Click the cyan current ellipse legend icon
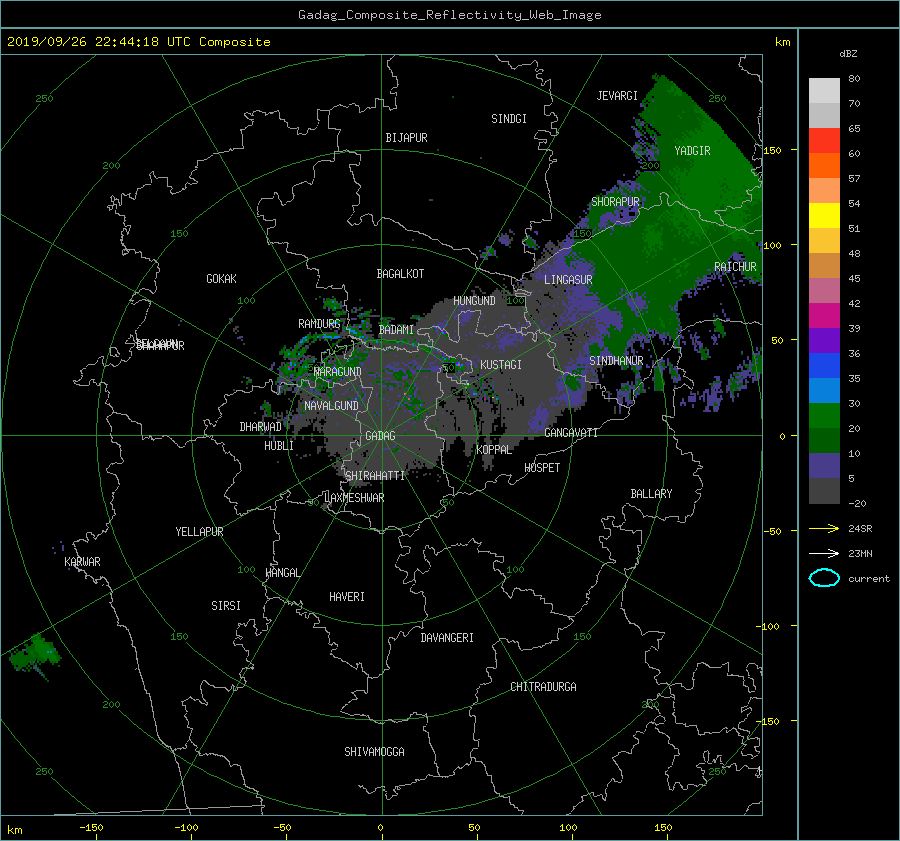Screen dimensions: 900x841 point(824,578)
